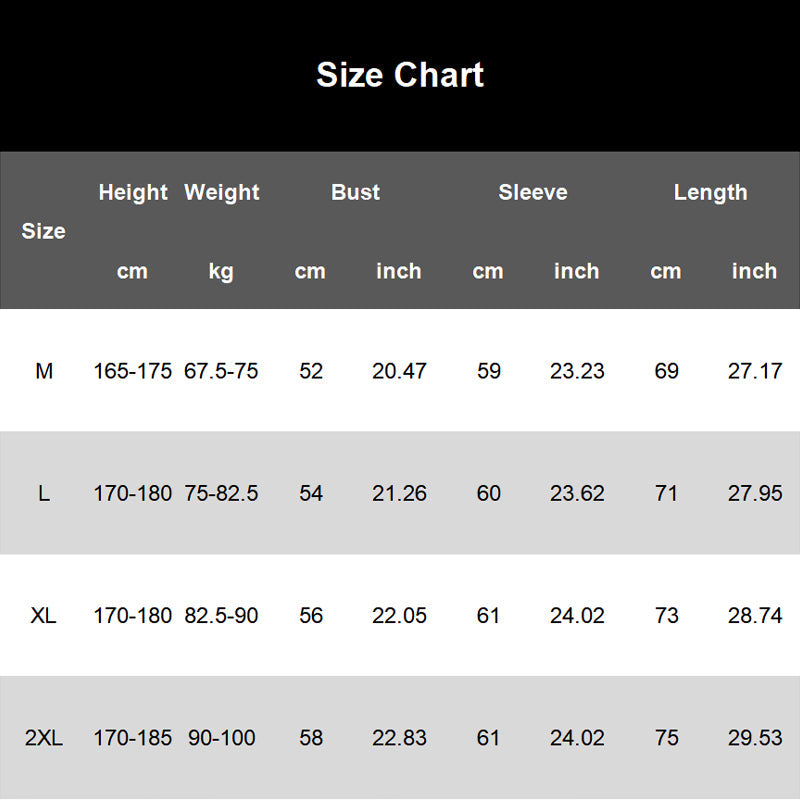800x800 pixels.
Task: Click the Size Chart title
Action: click(400, 75)
